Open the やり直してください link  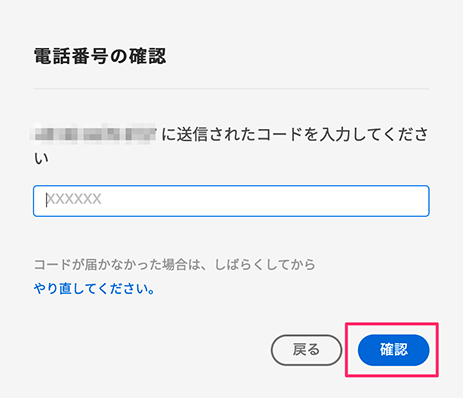click(x=94, y=288)
